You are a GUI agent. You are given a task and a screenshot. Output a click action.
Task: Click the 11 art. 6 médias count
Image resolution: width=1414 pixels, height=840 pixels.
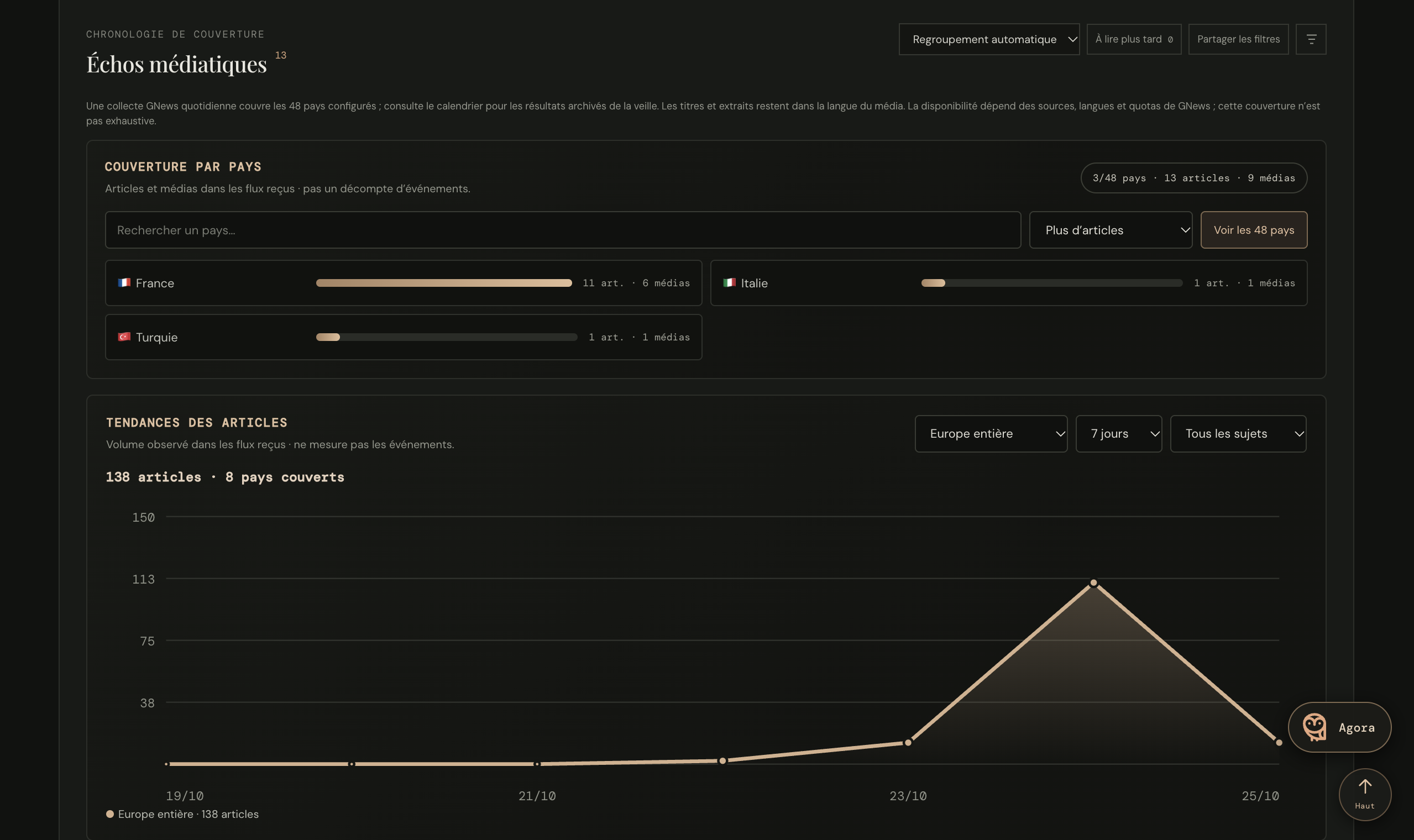636,283
